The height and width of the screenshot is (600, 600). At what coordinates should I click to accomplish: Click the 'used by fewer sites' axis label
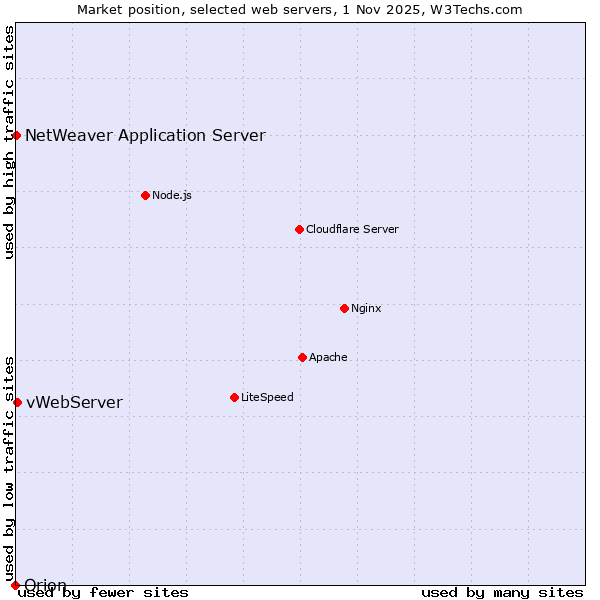103,592
